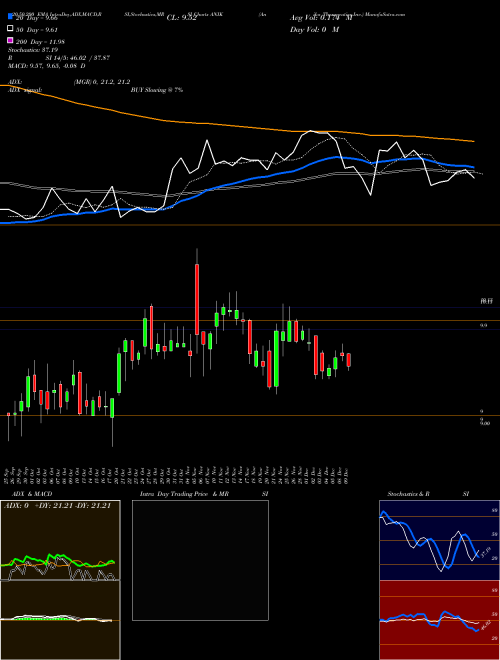500x660 pixels.
Task: Click the 'CL: 9.32' closing price label
Action: point(181,18)
